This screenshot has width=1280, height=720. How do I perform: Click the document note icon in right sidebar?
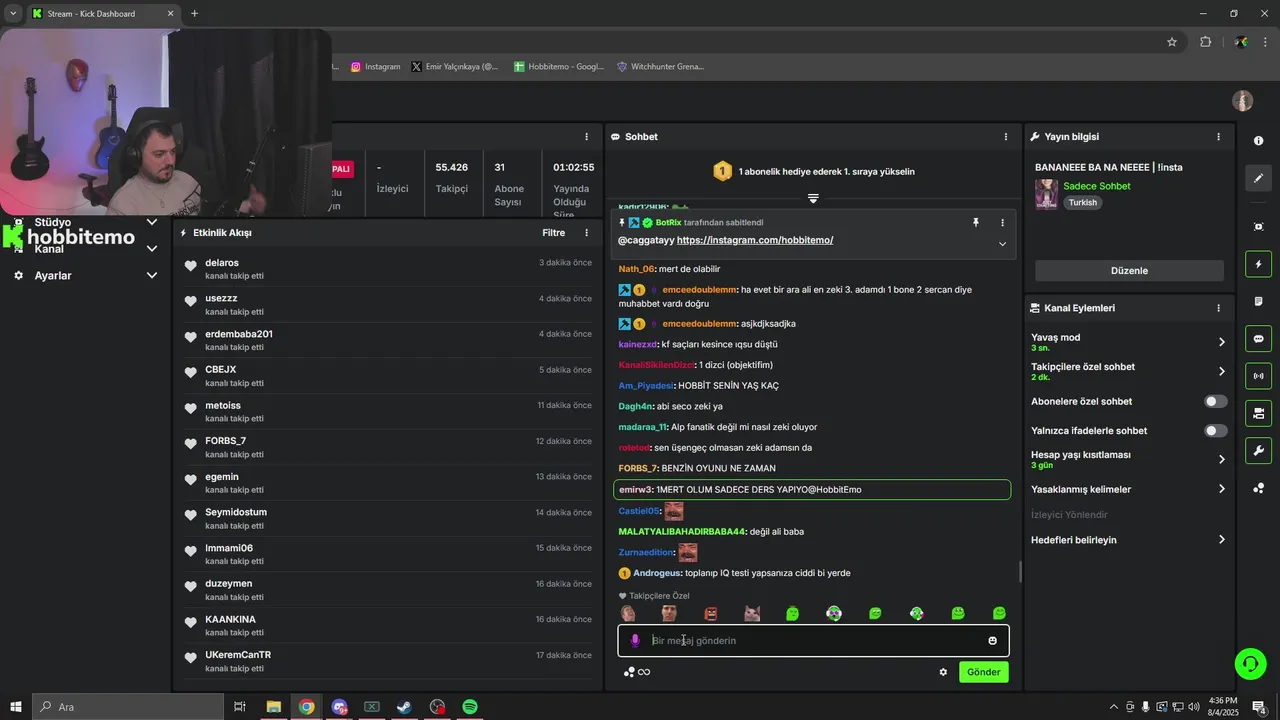(1258, 301)
